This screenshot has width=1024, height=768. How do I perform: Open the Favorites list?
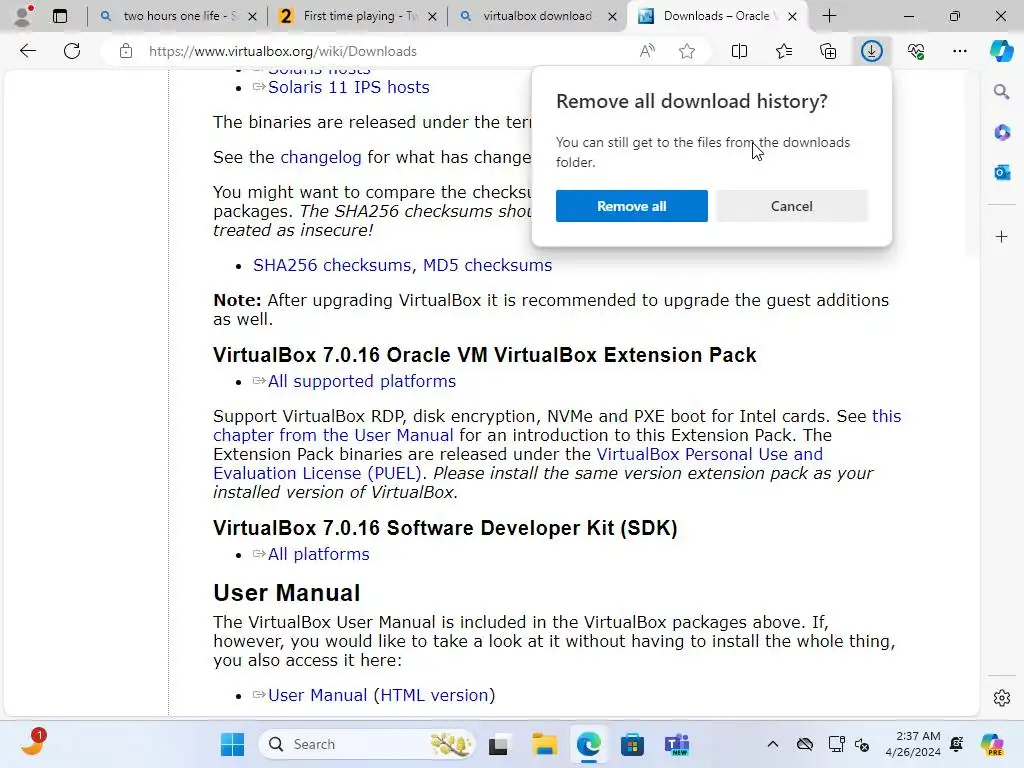point(784,51)
